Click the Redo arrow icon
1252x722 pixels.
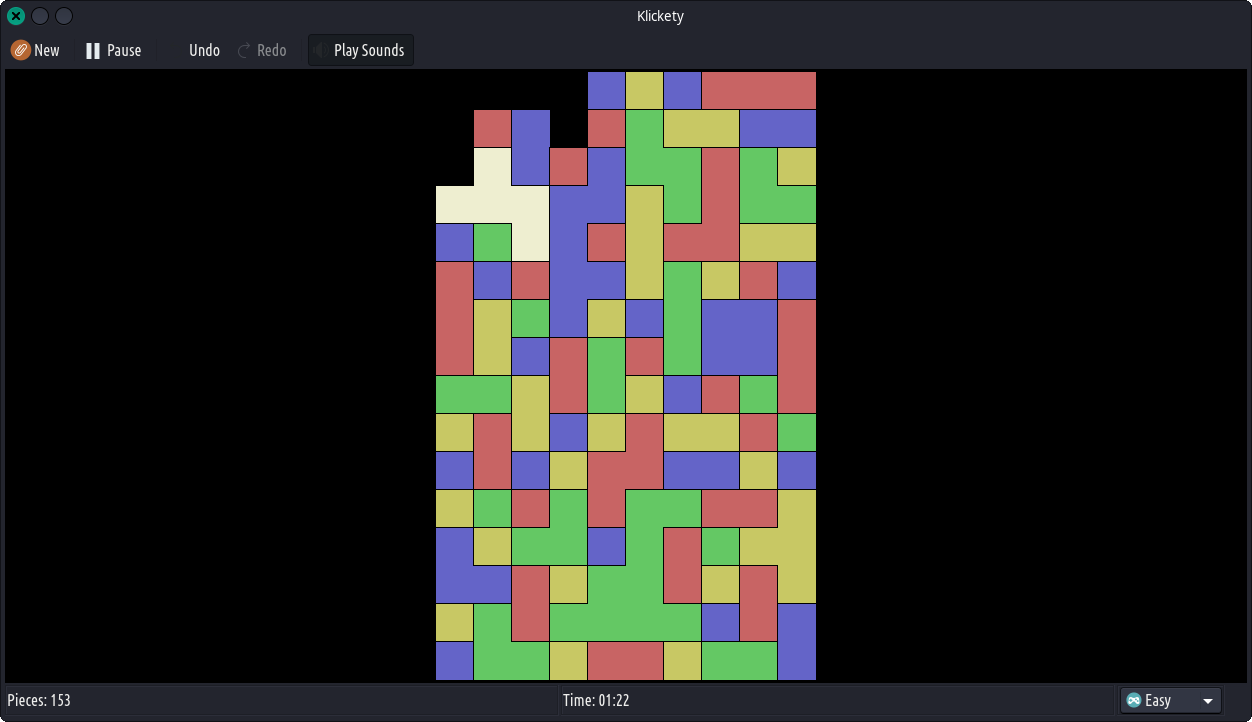click(x=244, y=50)
